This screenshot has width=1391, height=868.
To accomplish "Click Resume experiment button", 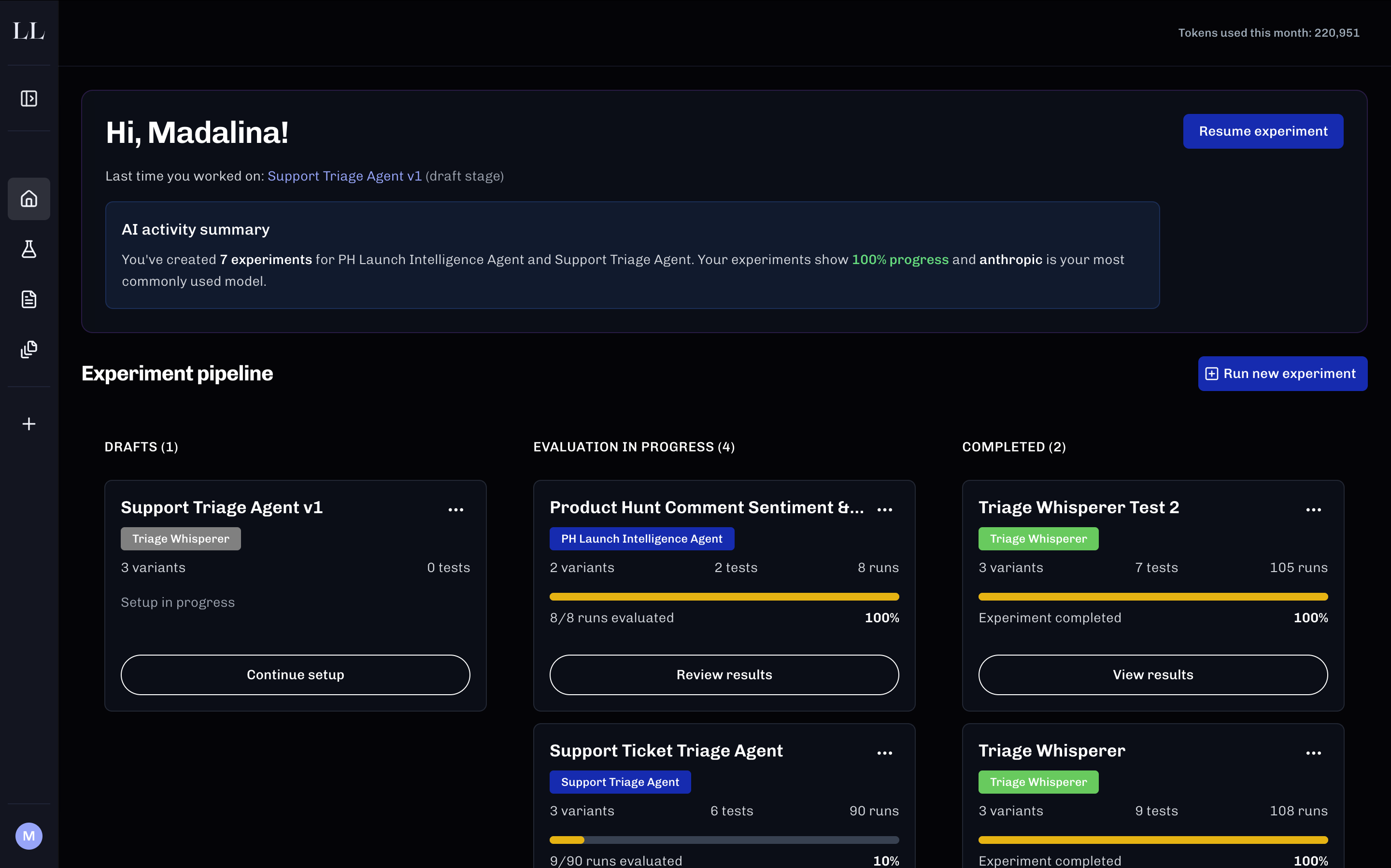I will pos(1263,131).
